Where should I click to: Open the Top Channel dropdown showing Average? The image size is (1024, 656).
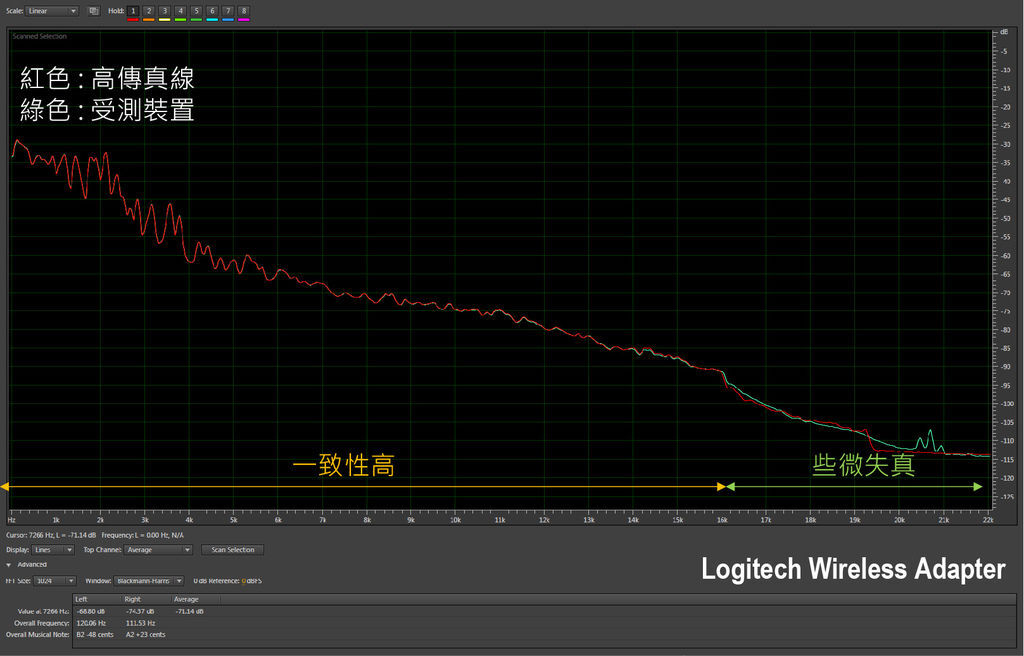click(158, 550)
